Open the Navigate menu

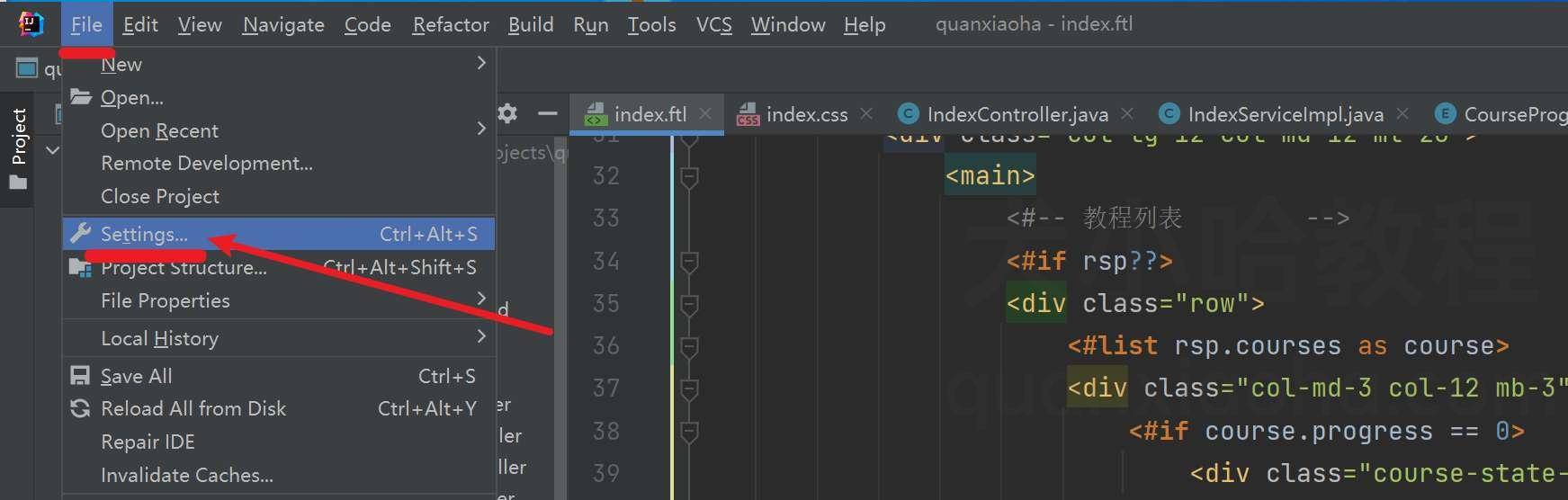283,24
